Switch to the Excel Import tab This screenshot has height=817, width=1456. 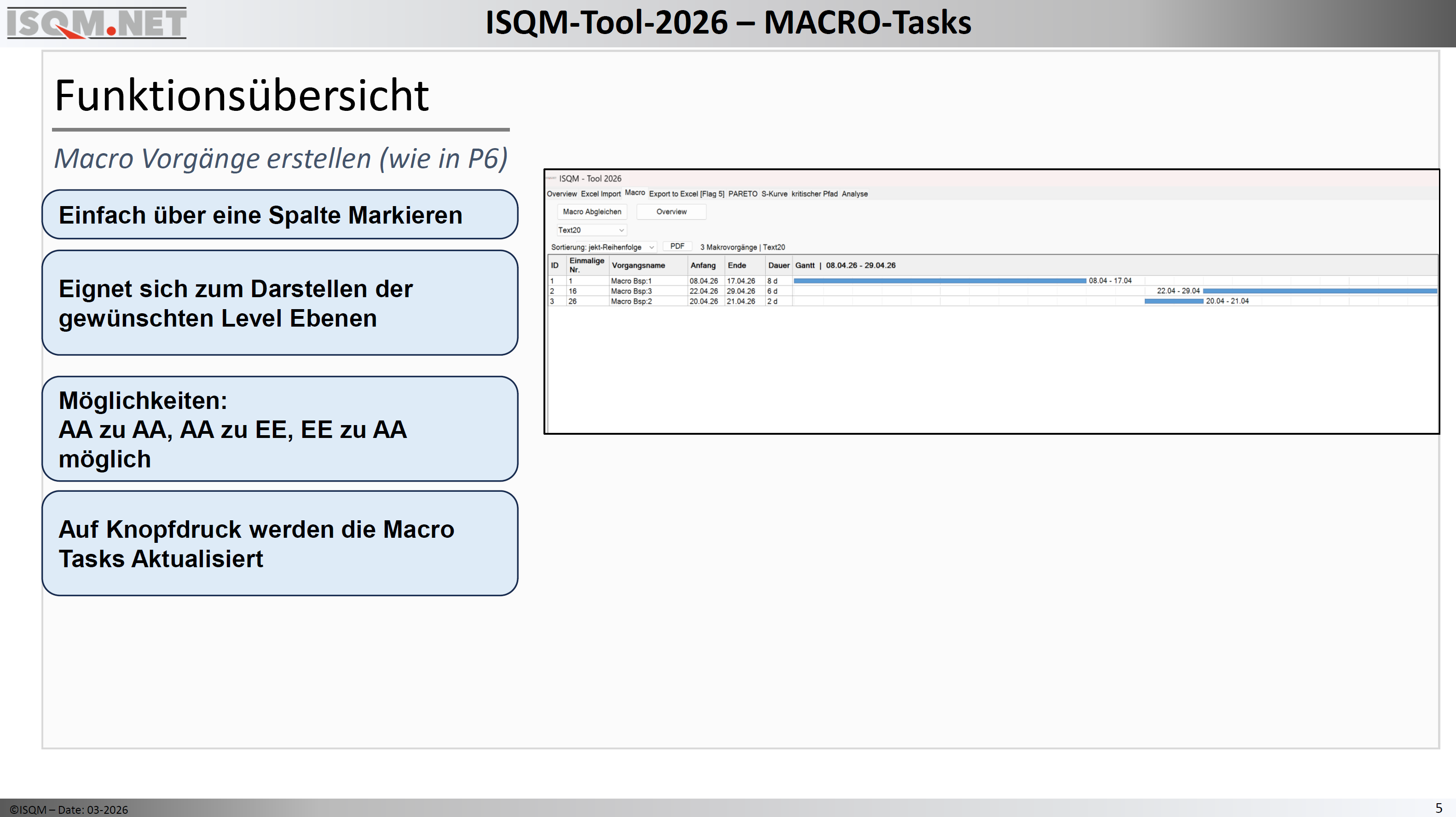pos(600,194)
